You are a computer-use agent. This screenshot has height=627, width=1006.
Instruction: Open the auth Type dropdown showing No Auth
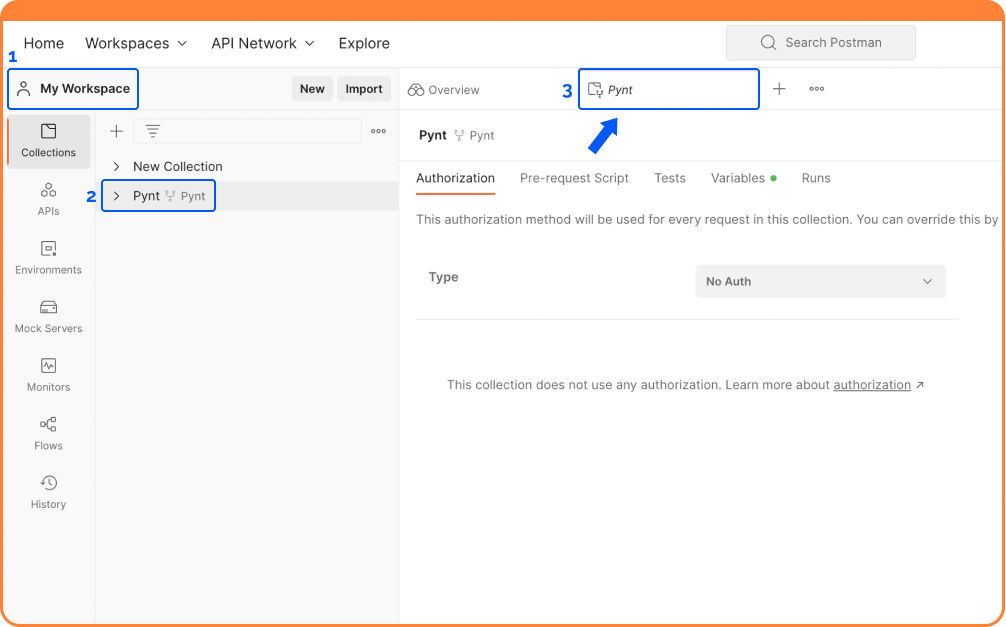(821, 281)
